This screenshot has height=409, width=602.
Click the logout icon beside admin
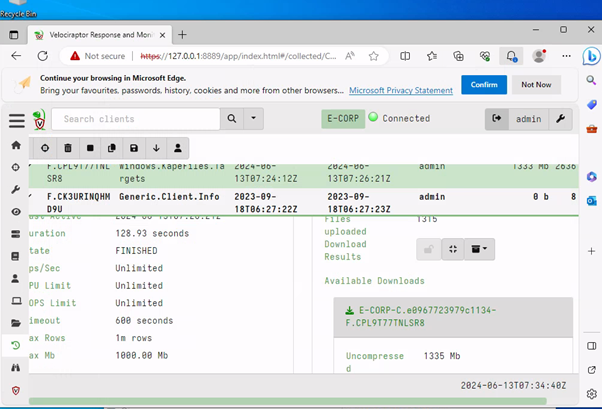496,119
